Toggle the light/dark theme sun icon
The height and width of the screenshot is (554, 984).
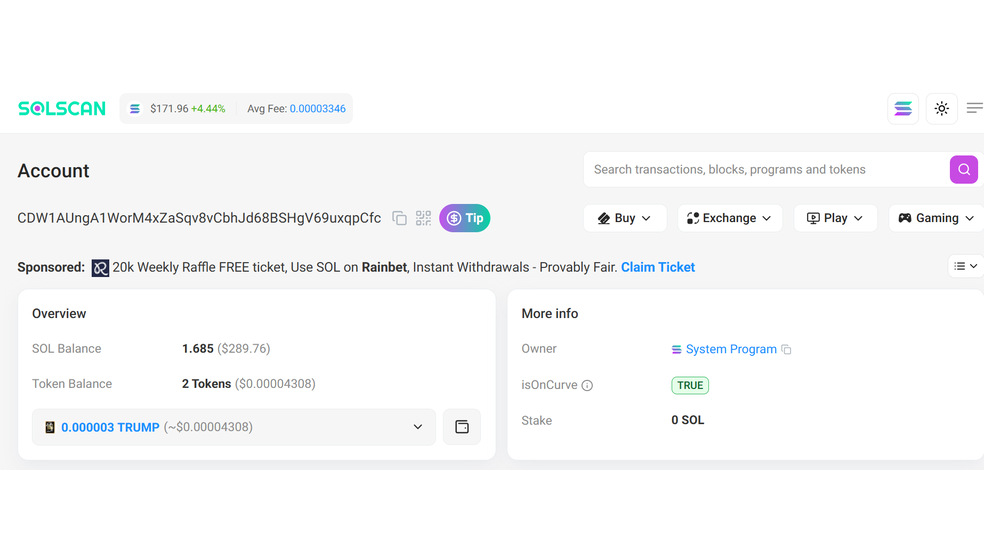(941, 109)
